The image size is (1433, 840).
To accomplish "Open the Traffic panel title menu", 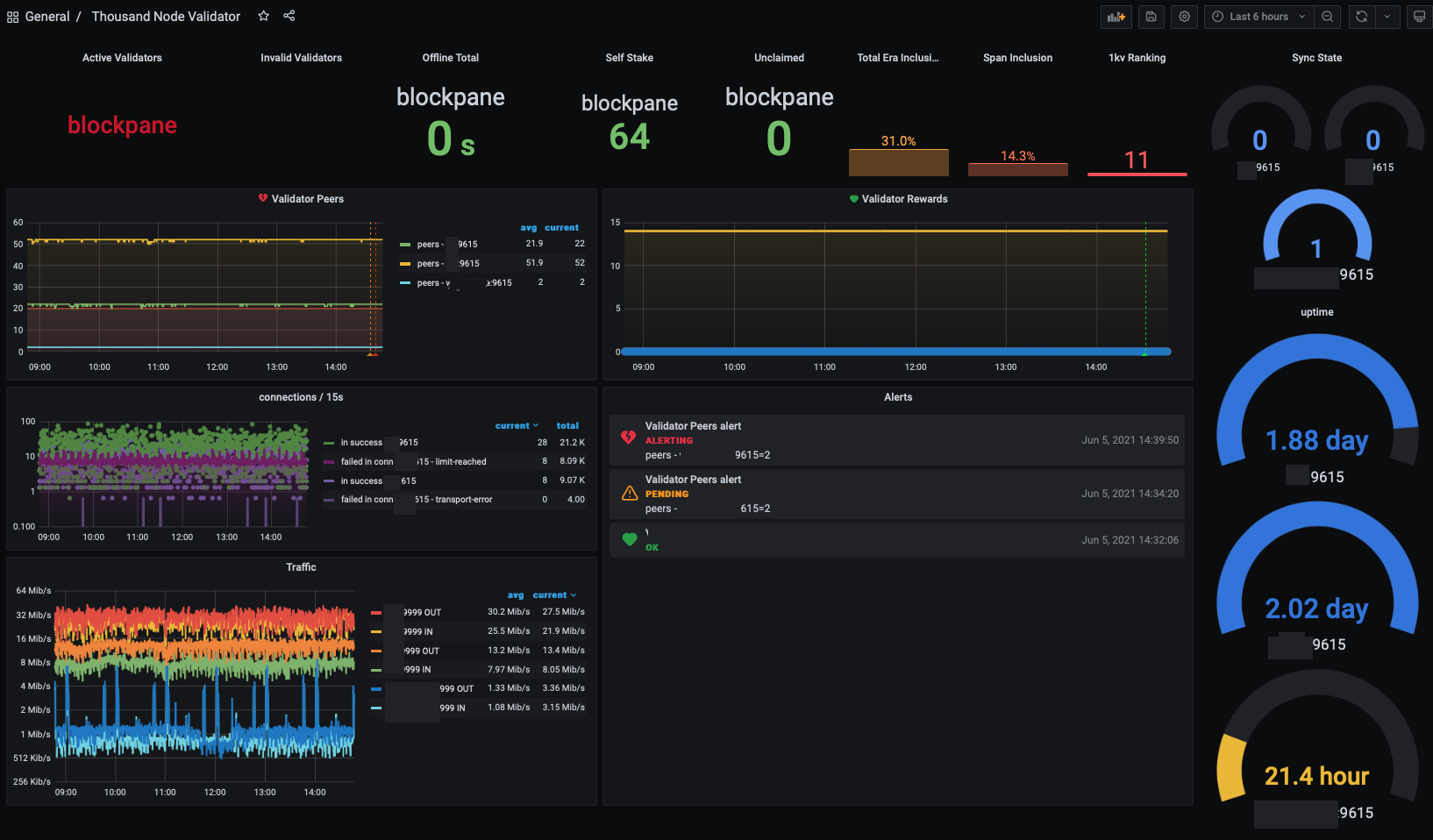I will (301, 567).
